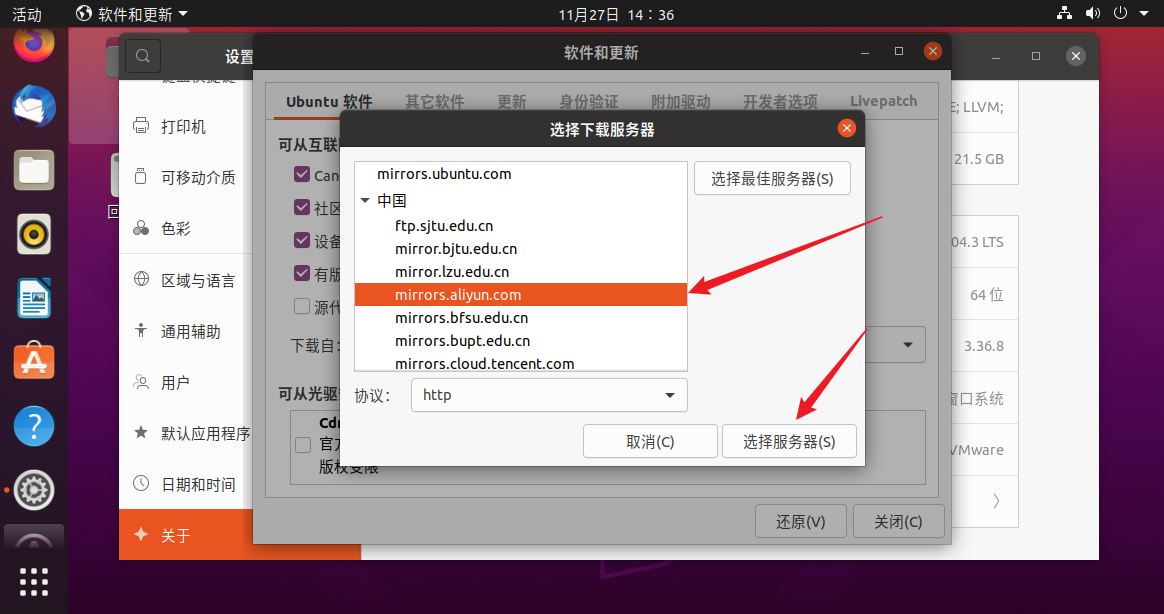Open the Help question mark icon

point(34,426)
